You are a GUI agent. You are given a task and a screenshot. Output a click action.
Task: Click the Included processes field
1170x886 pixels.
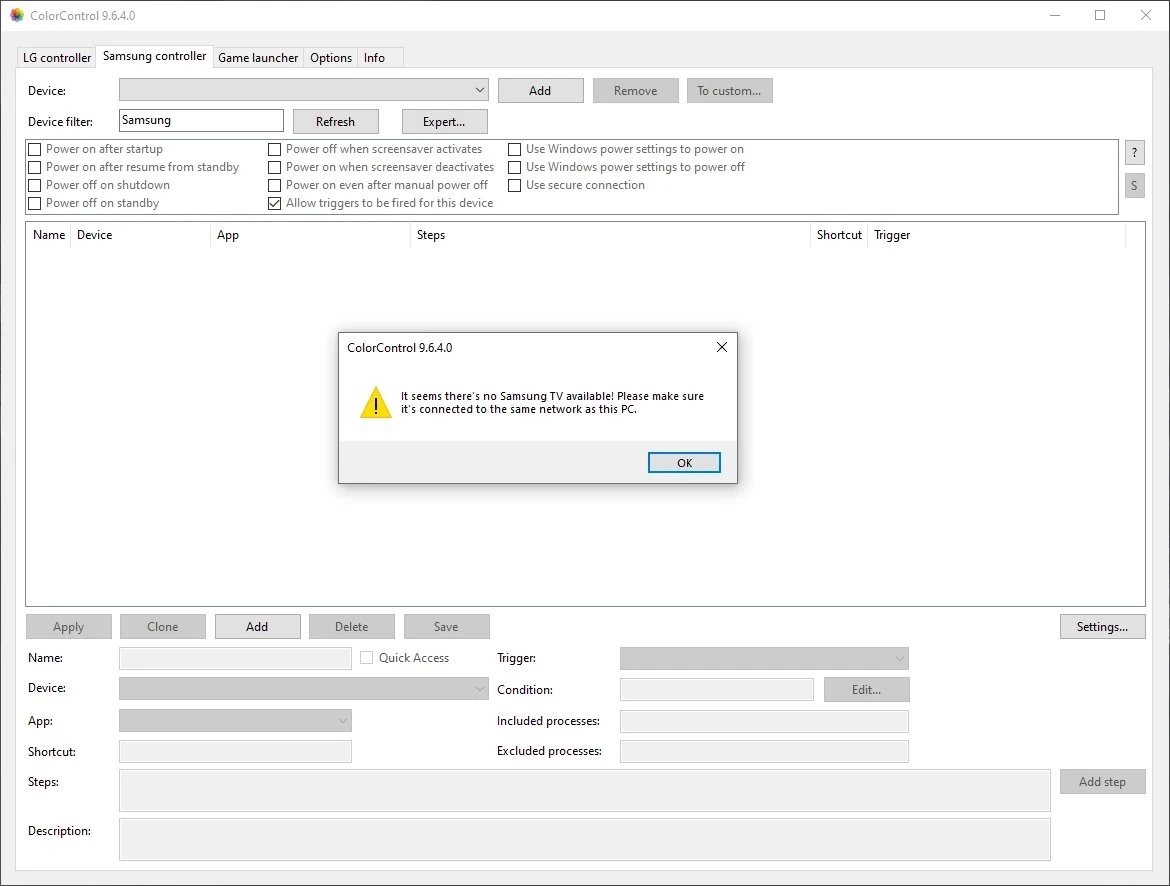pos(764,721)
